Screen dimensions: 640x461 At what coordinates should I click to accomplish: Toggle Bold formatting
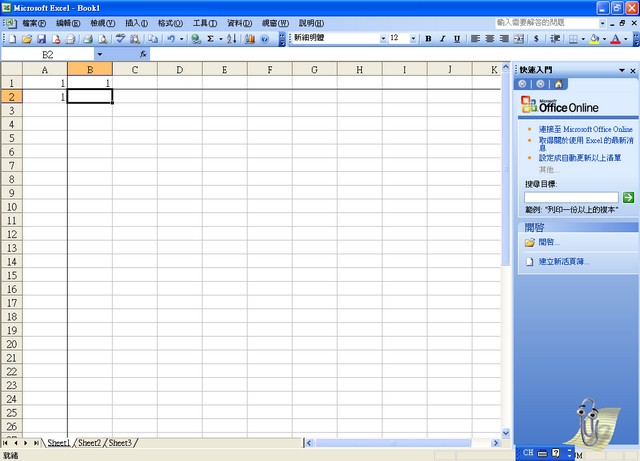(428, 39)
